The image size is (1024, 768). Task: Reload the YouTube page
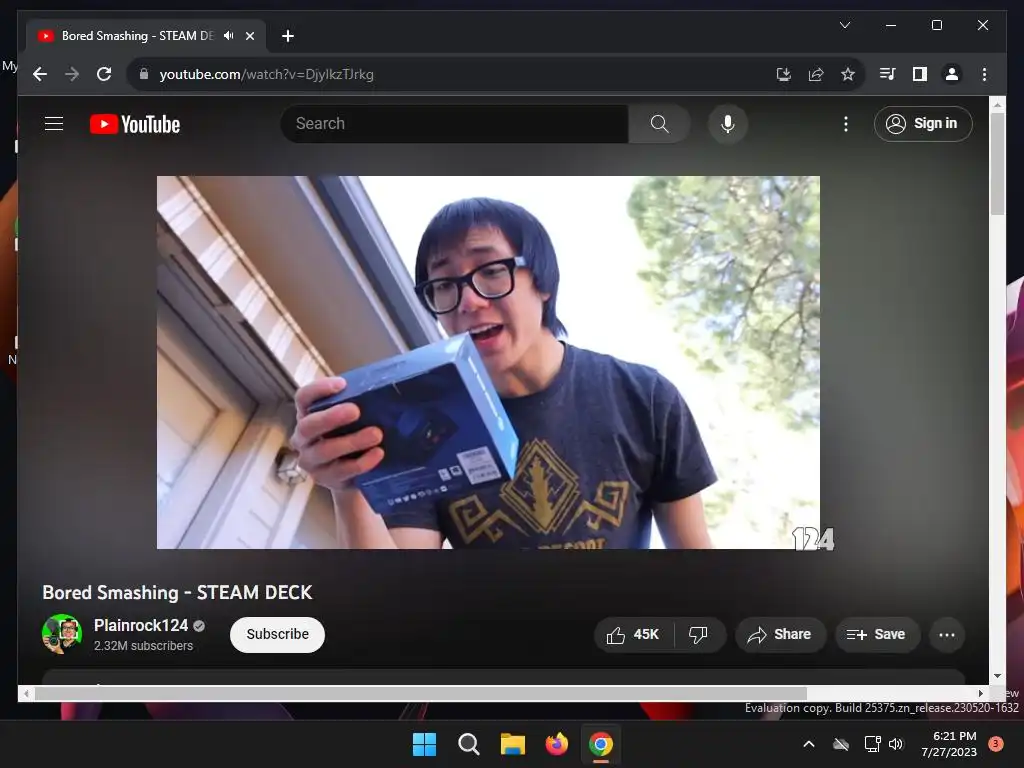point(104,74)
